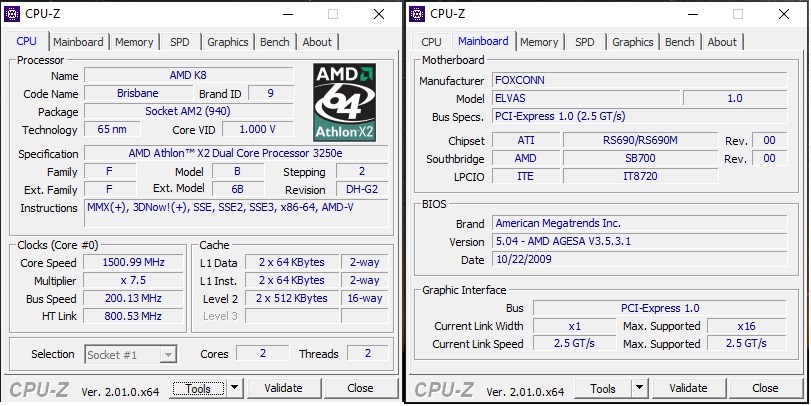Switch to Memory tab in right window

(x=539, y=42)
